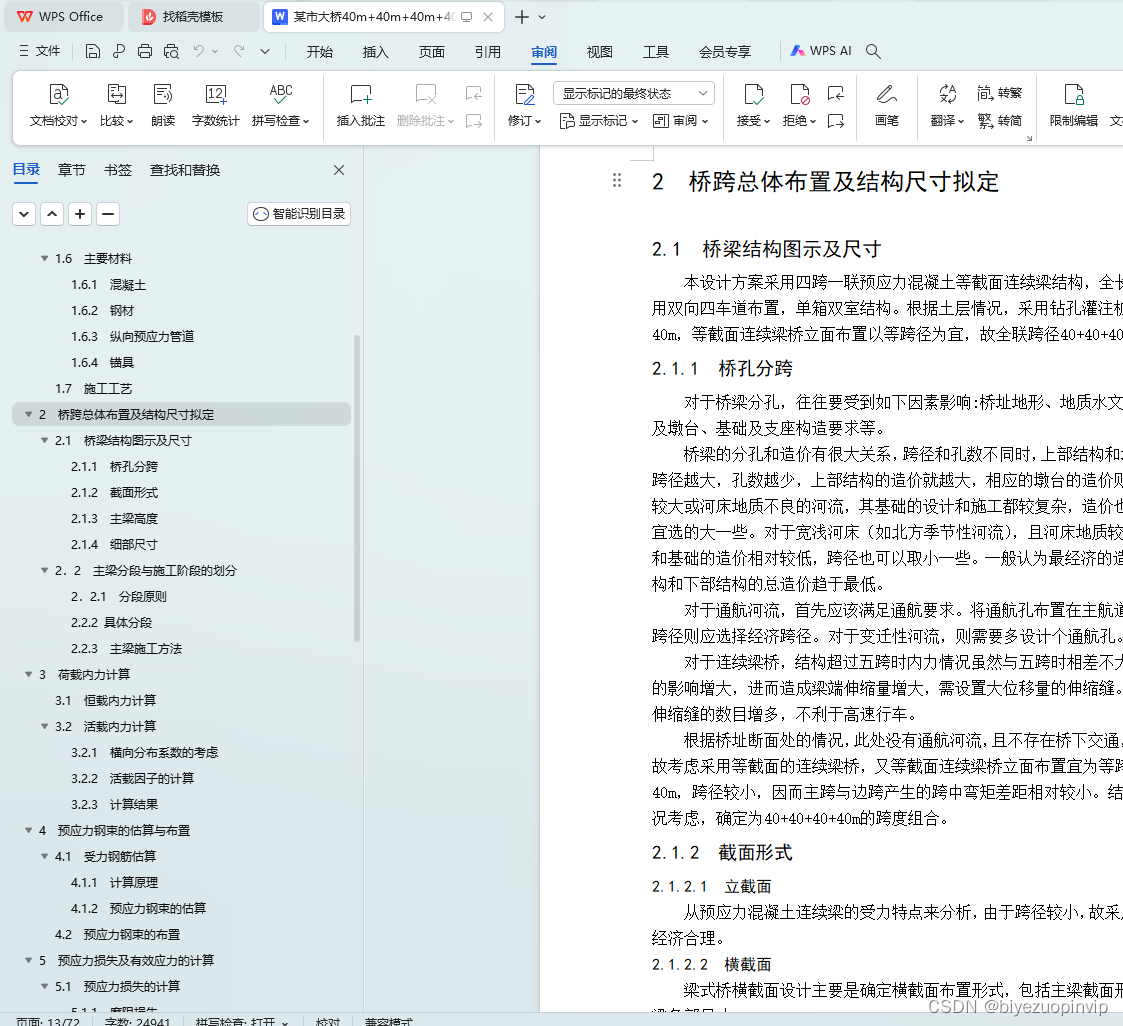Click the Redo arrow icon
This screenshot has width=1123, height=1026.
pos(239,51)
